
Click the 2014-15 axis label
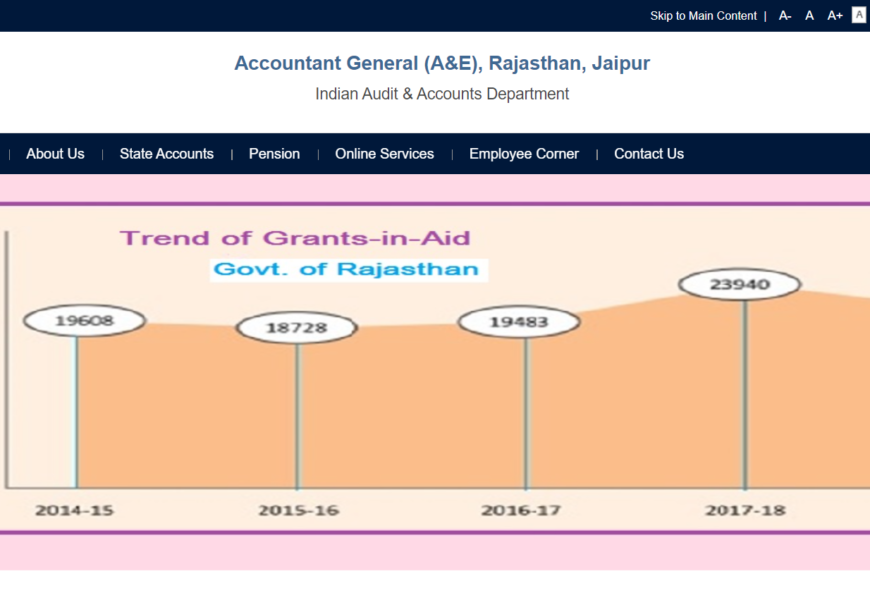coord(75,510)
